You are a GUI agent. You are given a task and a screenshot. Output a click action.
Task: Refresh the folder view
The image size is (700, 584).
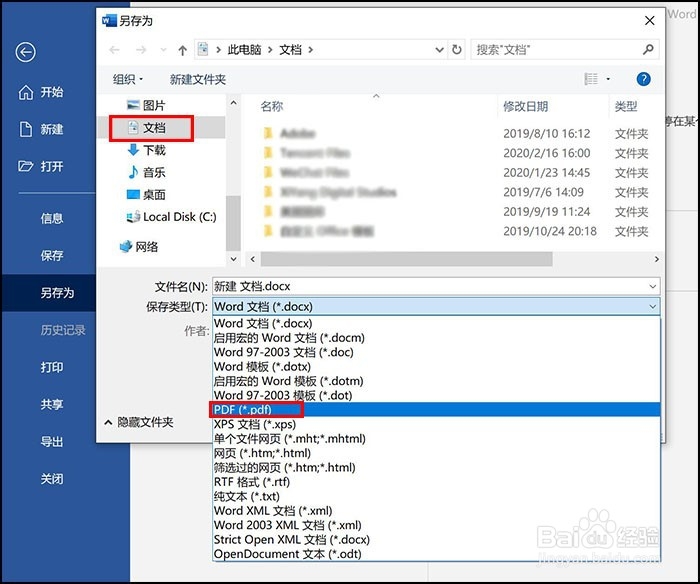pos(456,50)
